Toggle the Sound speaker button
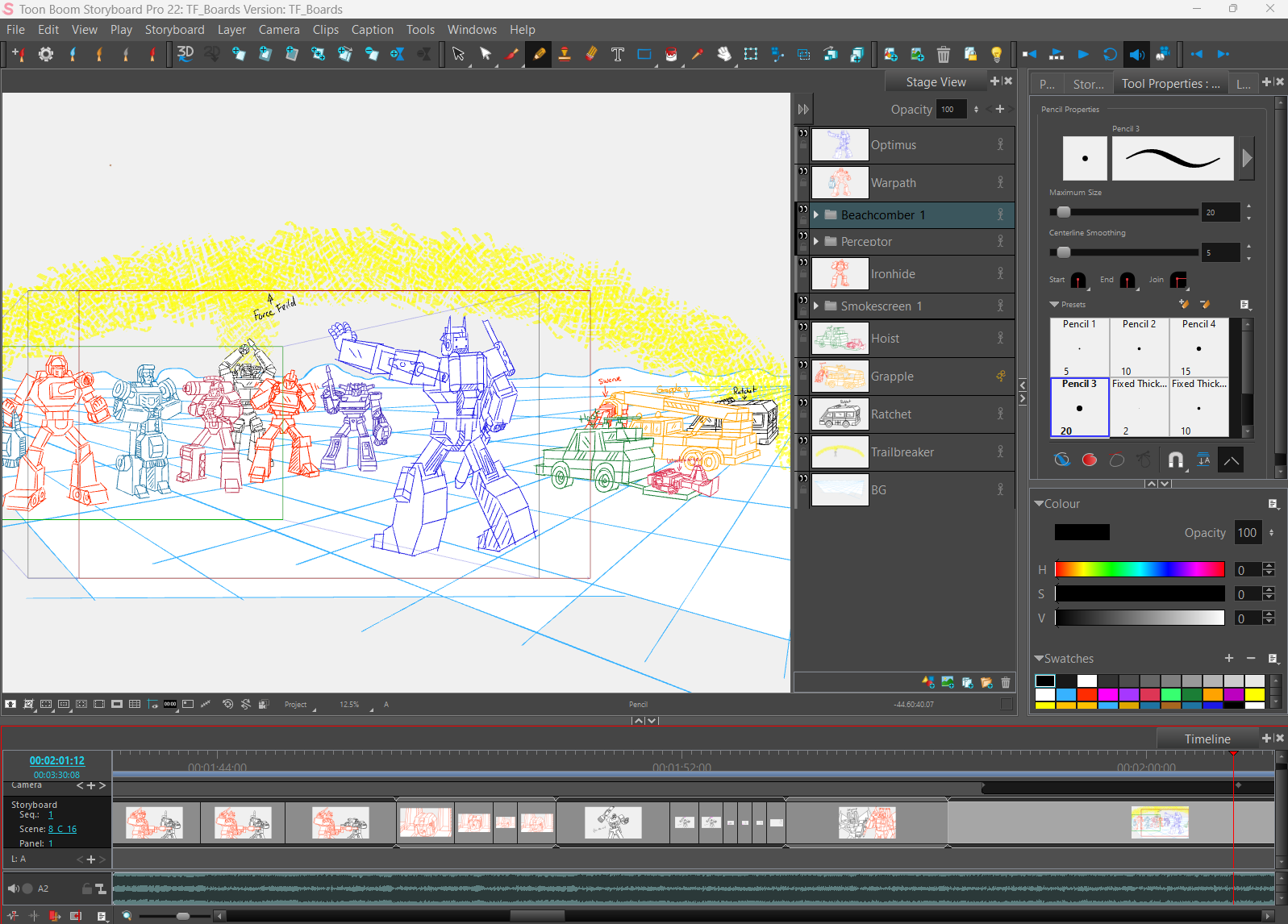Viewport: 1288px width, 924px height. [x=1136, y=54]
